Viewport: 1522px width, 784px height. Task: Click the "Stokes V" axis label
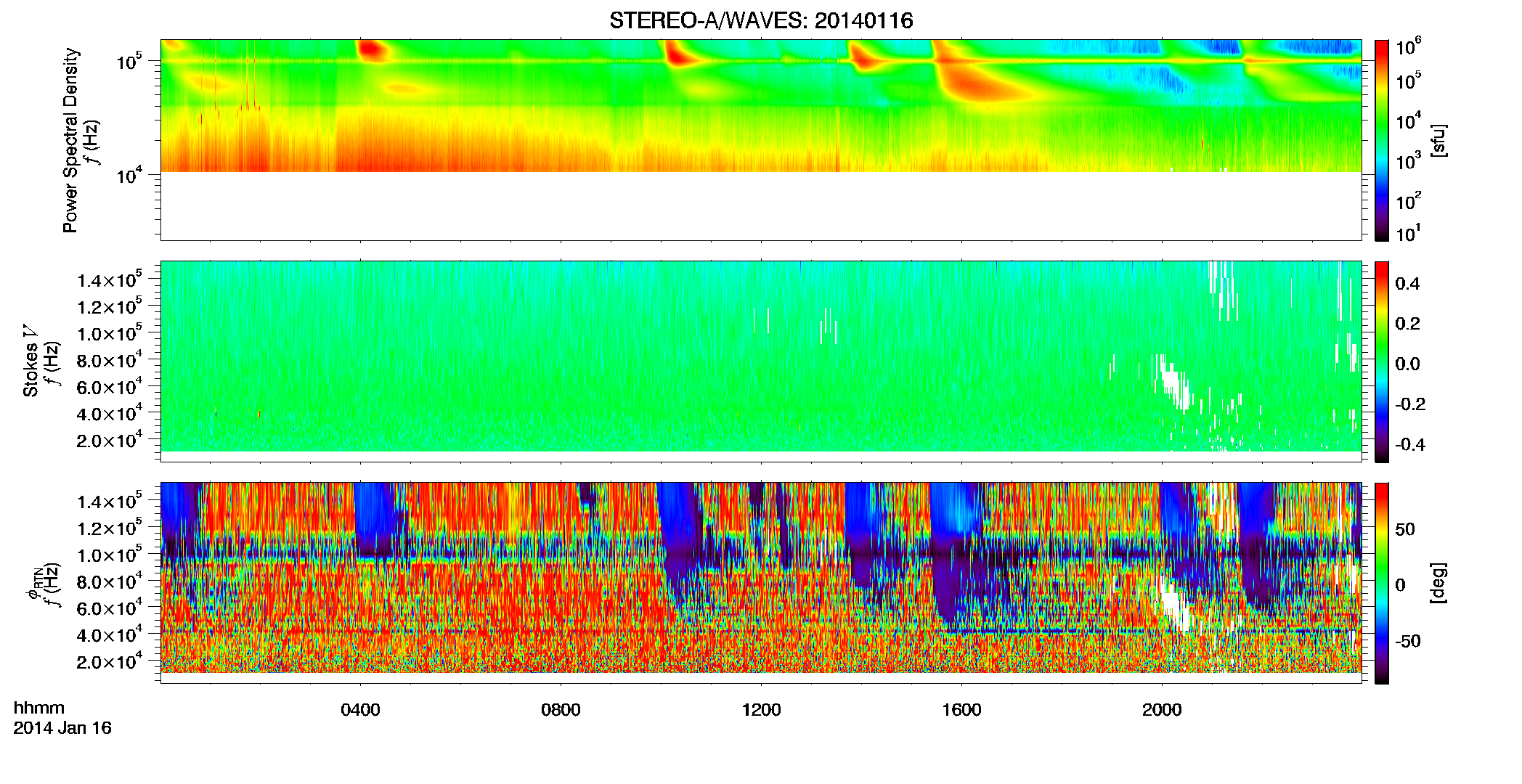click(x=30, y=361)
